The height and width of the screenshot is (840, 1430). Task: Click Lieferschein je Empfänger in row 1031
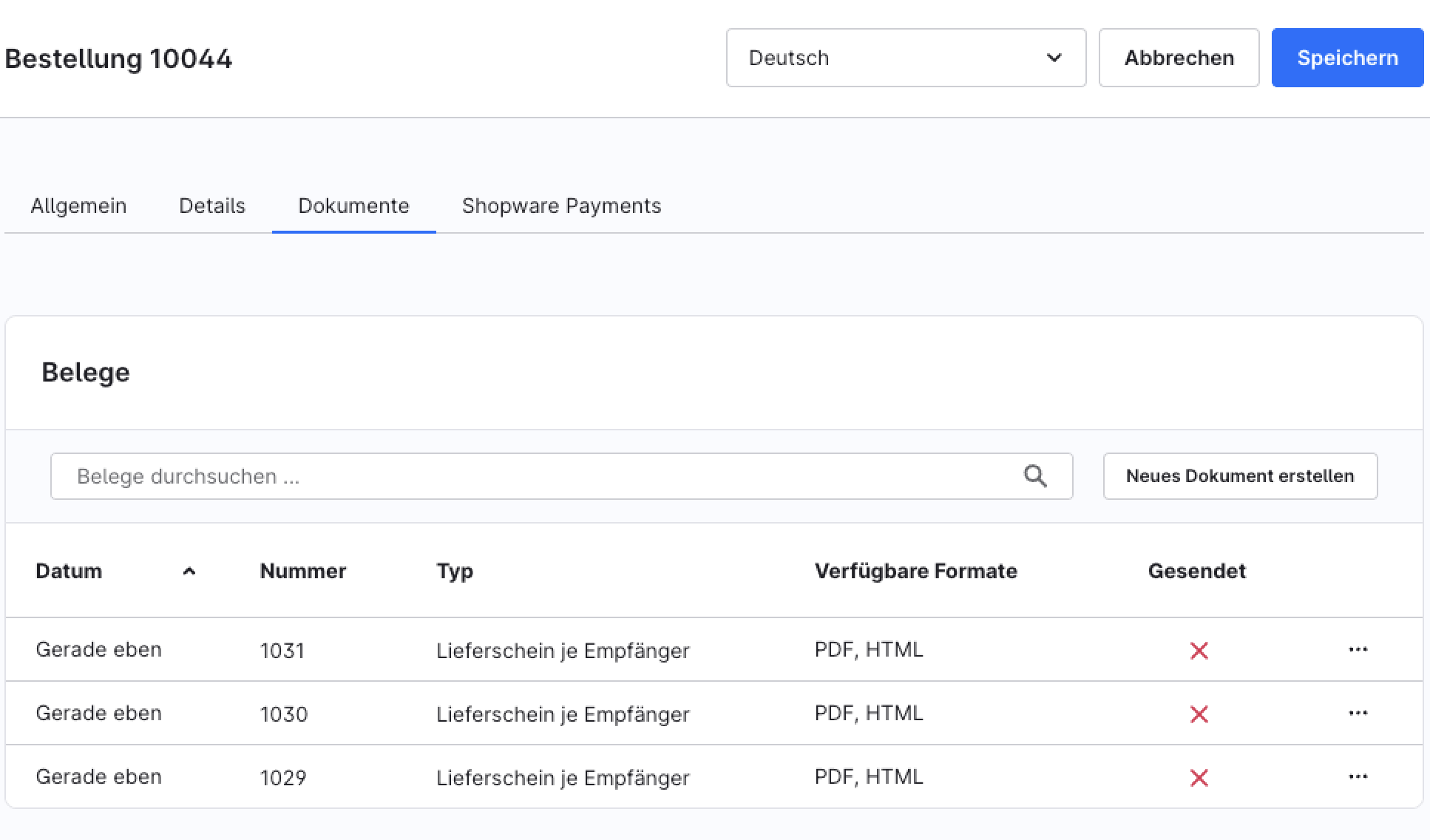pyautogui.click(x=563, y=651)
